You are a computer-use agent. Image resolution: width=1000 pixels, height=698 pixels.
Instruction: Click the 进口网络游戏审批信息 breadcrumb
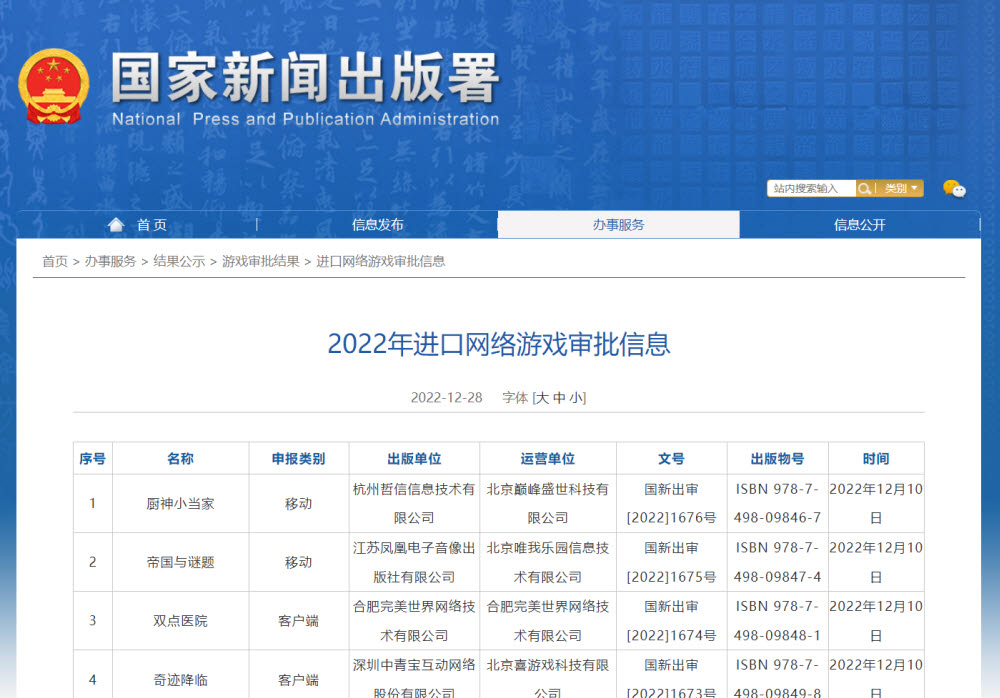[381, 261]
